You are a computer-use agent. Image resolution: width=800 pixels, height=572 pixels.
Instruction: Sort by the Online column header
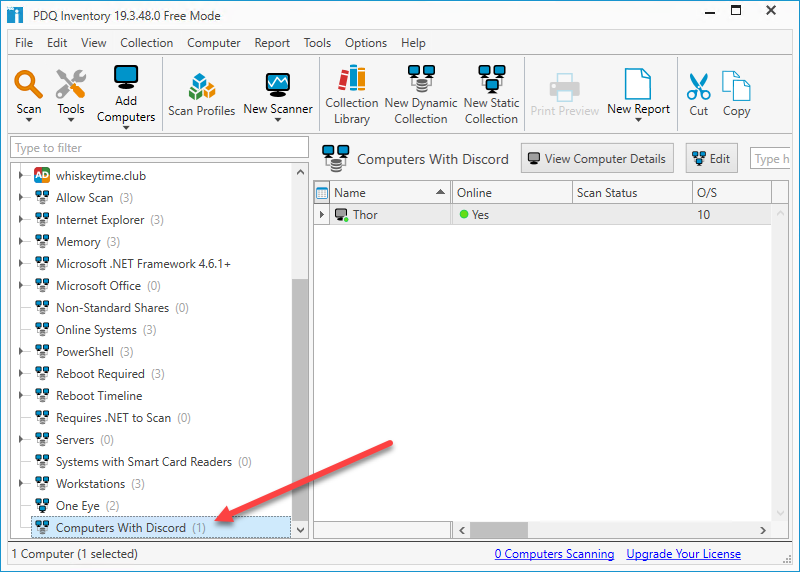pos(512,193)
